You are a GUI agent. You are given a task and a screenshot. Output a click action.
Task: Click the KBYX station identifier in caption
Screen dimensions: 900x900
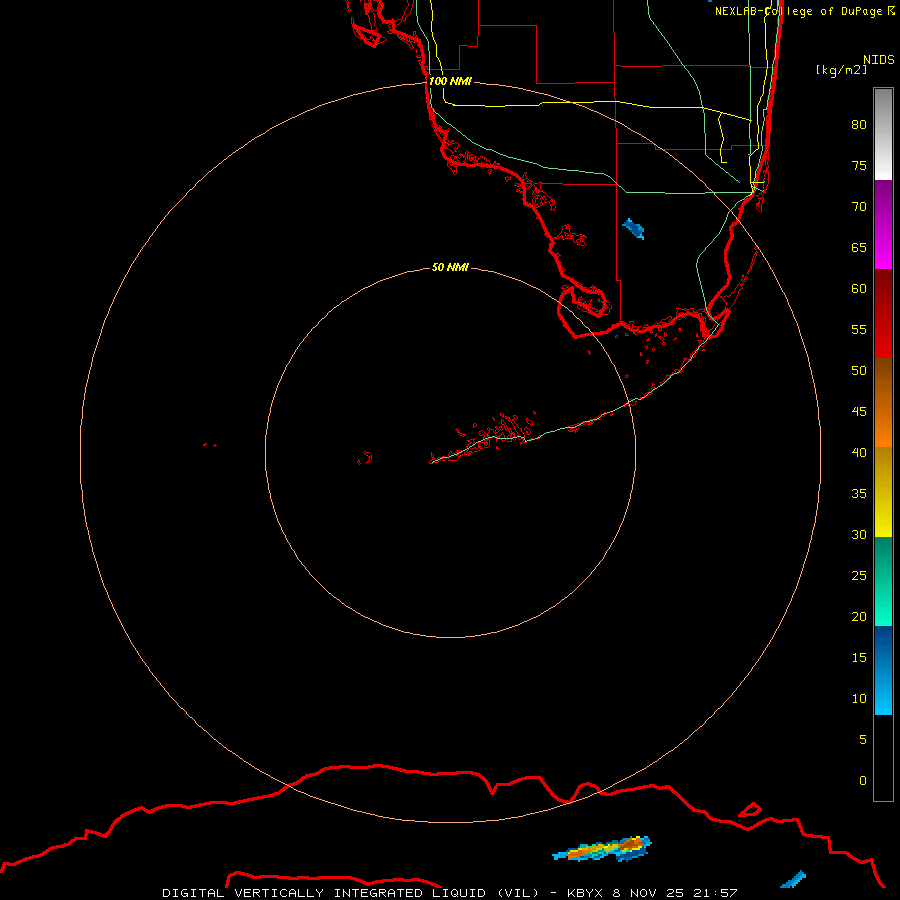tap(585, 893)
